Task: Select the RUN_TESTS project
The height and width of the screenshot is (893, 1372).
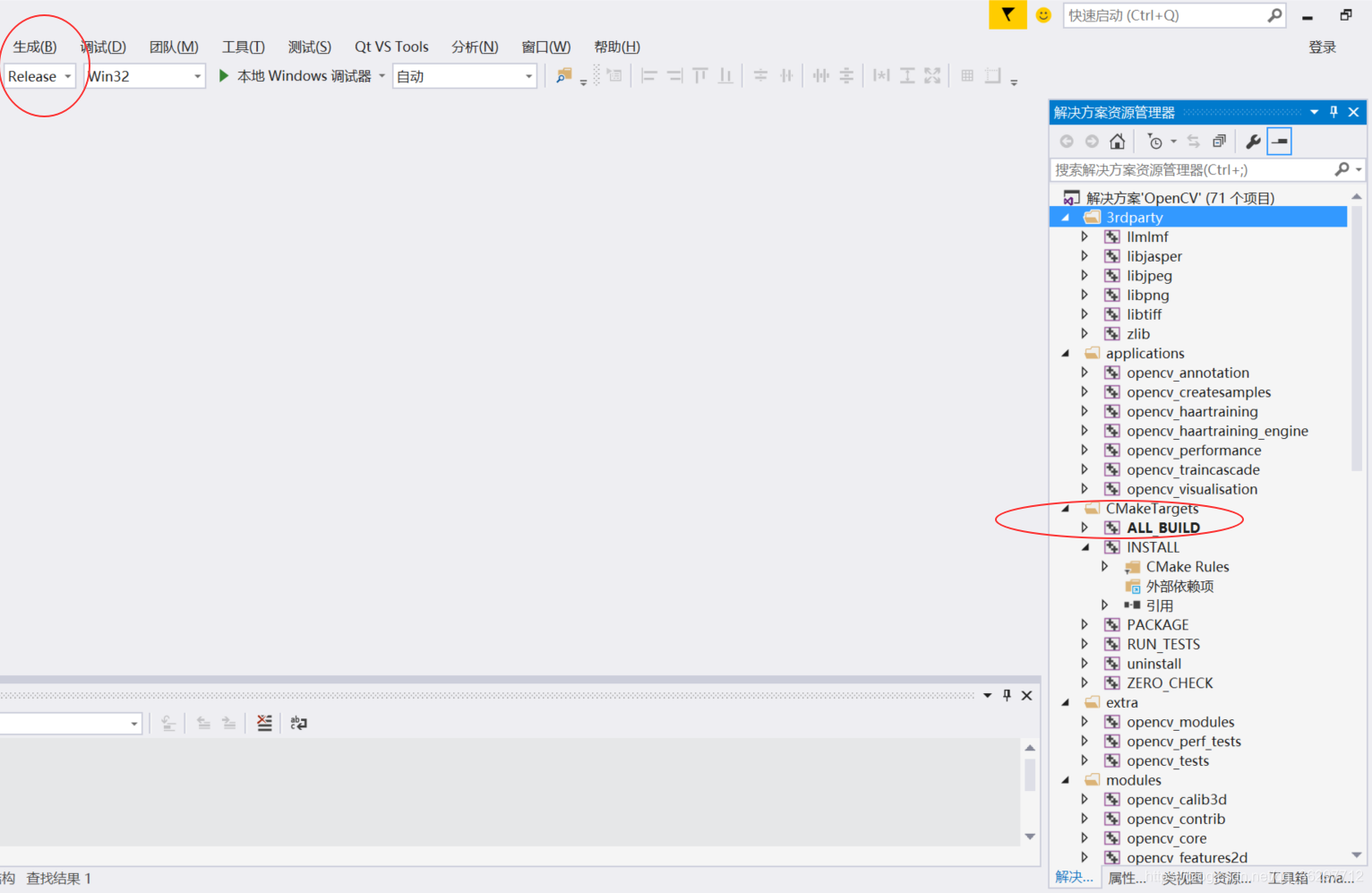Action: pos(1163,645)
